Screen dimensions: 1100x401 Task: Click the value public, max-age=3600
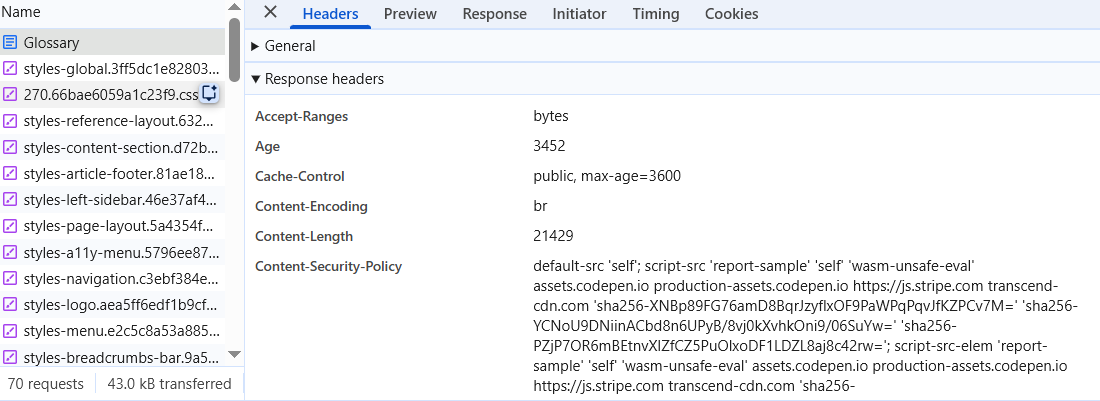pos(607,177)
